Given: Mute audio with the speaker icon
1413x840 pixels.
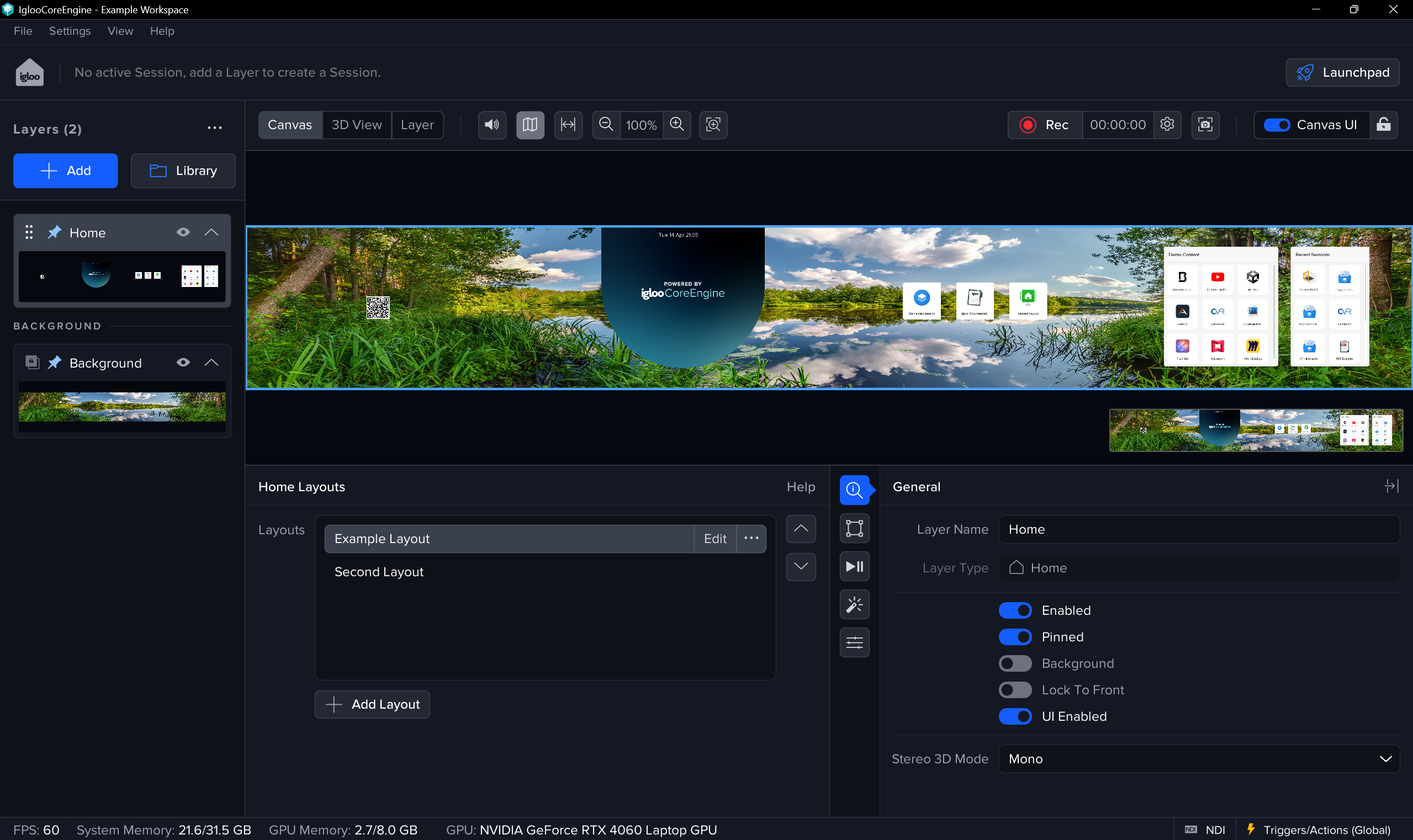Looking at the screenshot, I should [491, 125].
